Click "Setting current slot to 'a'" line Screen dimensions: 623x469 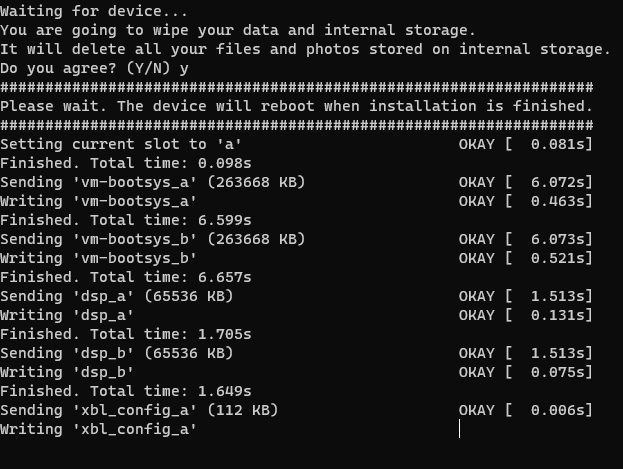click(x=121, y=144)
